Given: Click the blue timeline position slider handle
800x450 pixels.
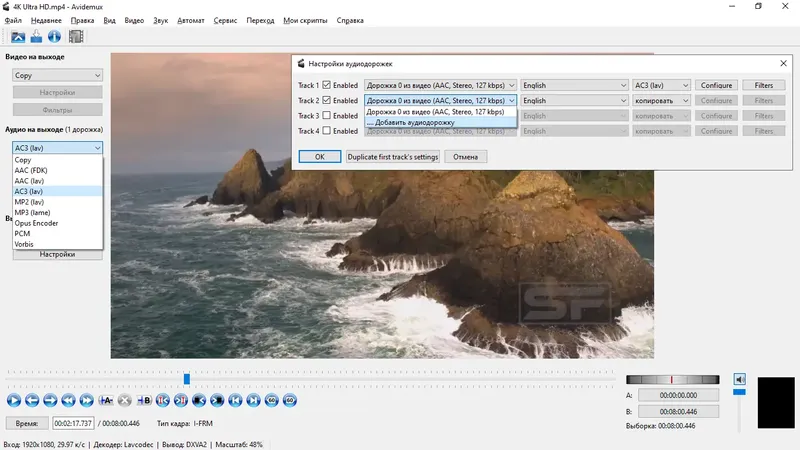Looking at the screenshot, I should pyautogui.click(x=186, y=379).
